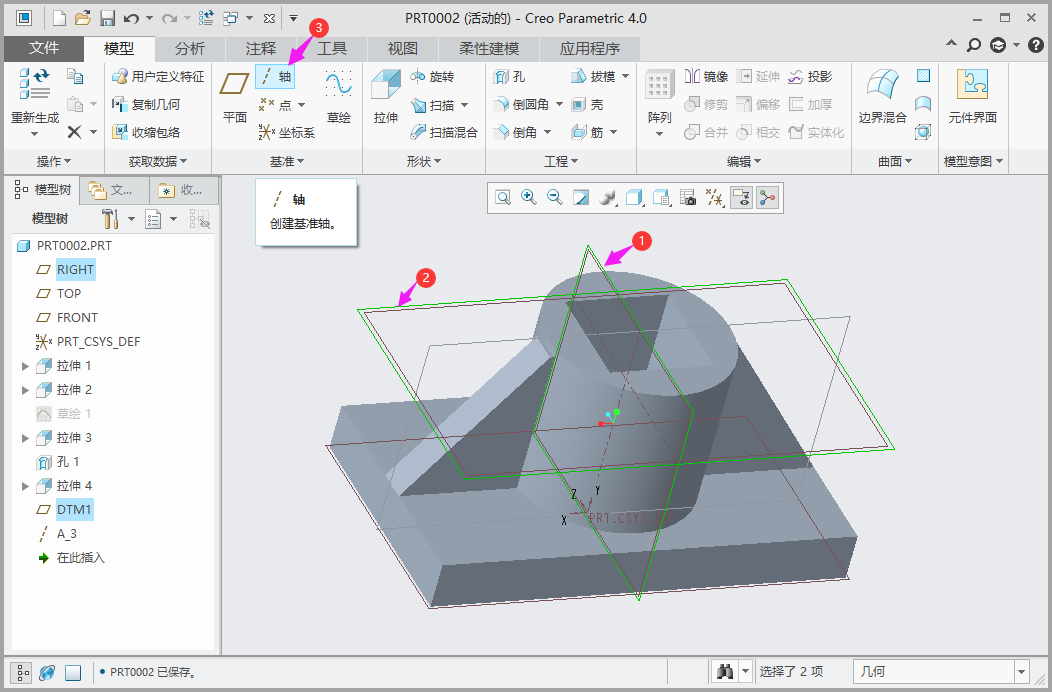Click the 镜像 (mirror) tool
This screenshot has width=1052, height=692.
pyautogui.click(x=706, y=77)
